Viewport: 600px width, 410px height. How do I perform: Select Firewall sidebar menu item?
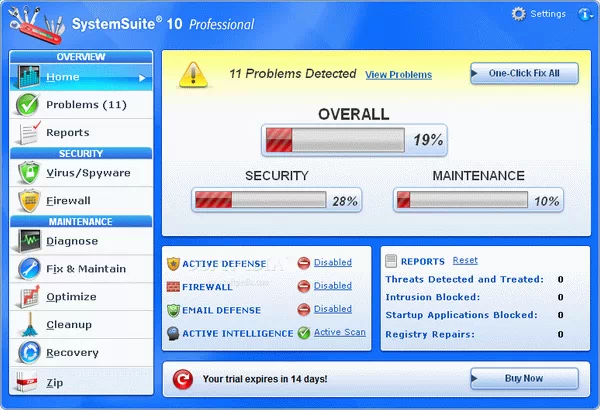(81, 201)
